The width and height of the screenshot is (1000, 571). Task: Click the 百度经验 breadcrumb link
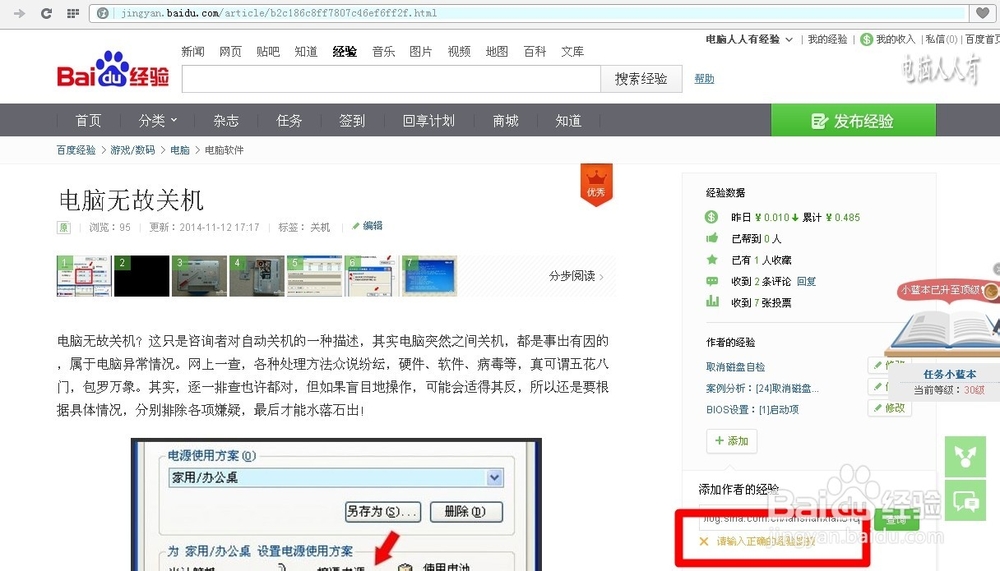76,150
